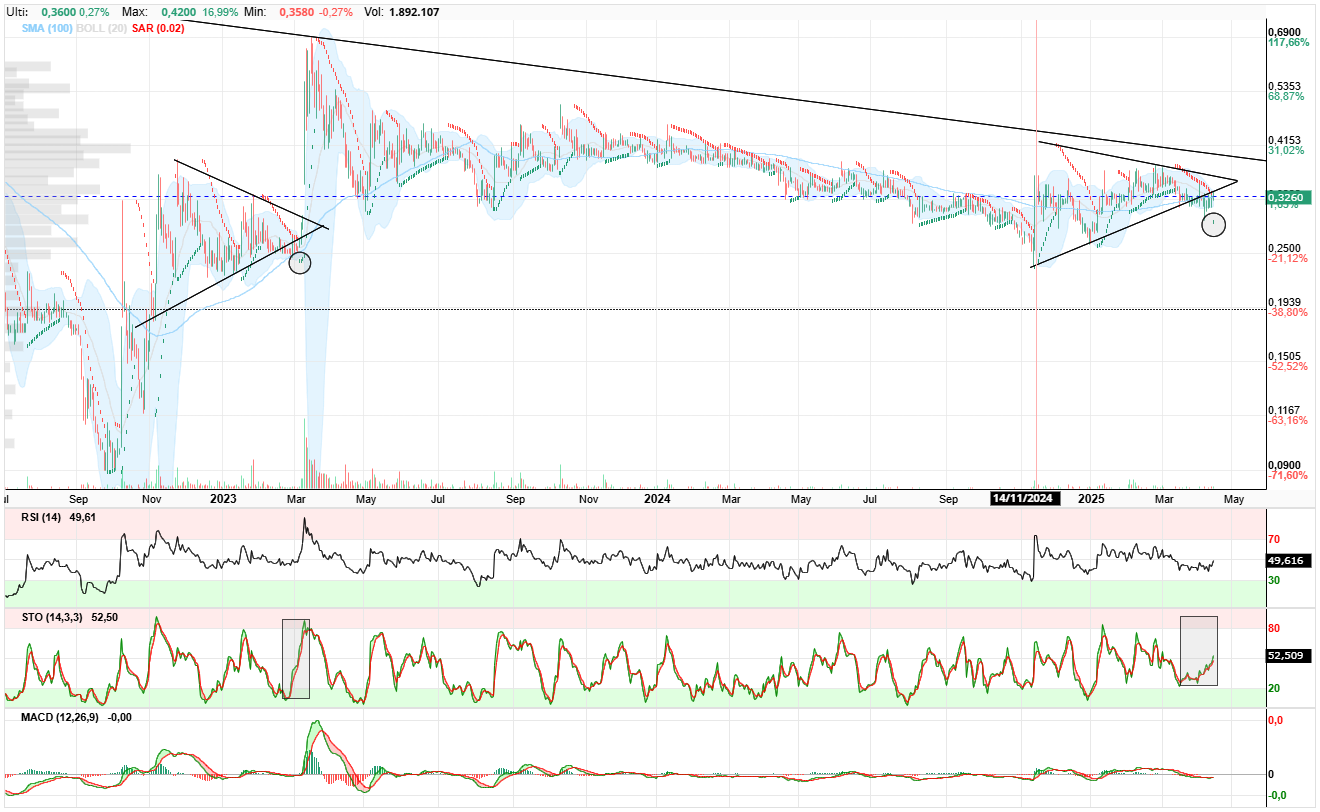Screen dimensions: 1320x812
Task: Select the circle marker near March 2023
Action: coord(300,263)
